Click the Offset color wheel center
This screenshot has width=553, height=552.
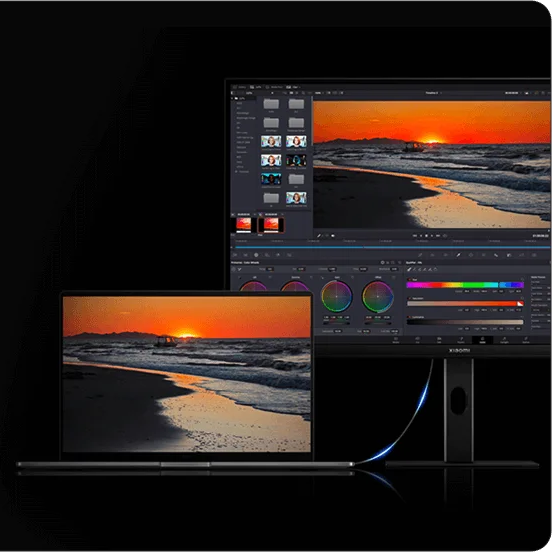[x=378, y=296]
